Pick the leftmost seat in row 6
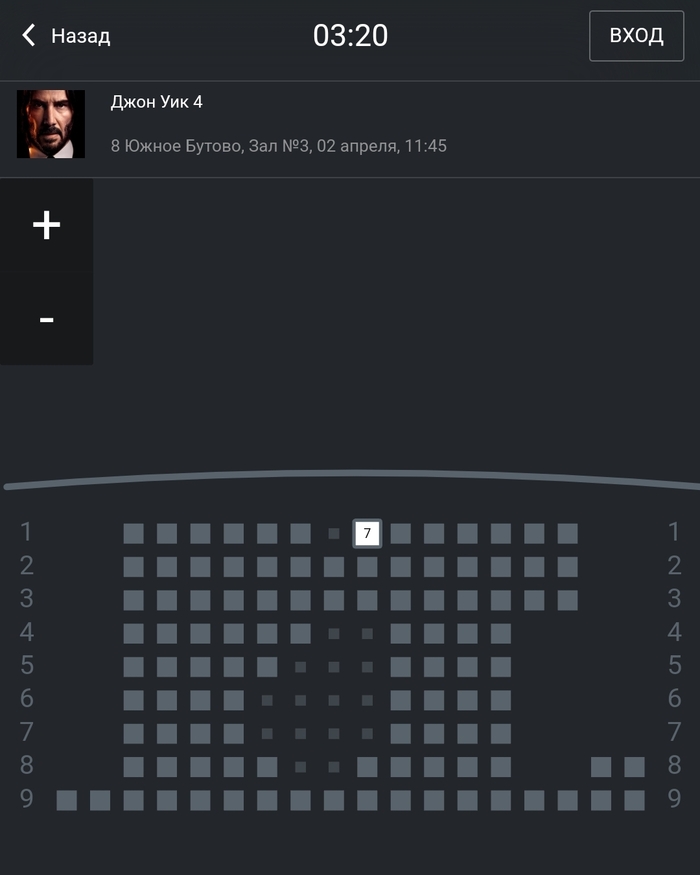Screen dimensions: 700x875 point(133,700)
